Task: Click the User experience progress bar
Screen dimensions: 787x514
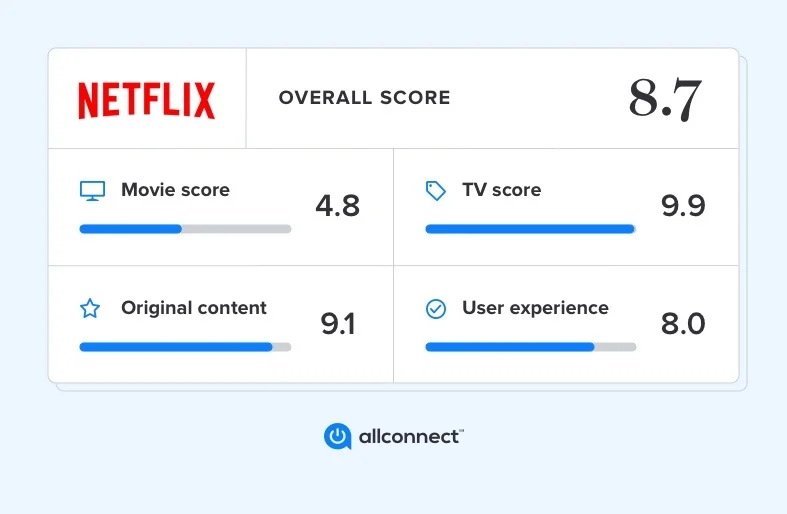Action: (530, 347)
